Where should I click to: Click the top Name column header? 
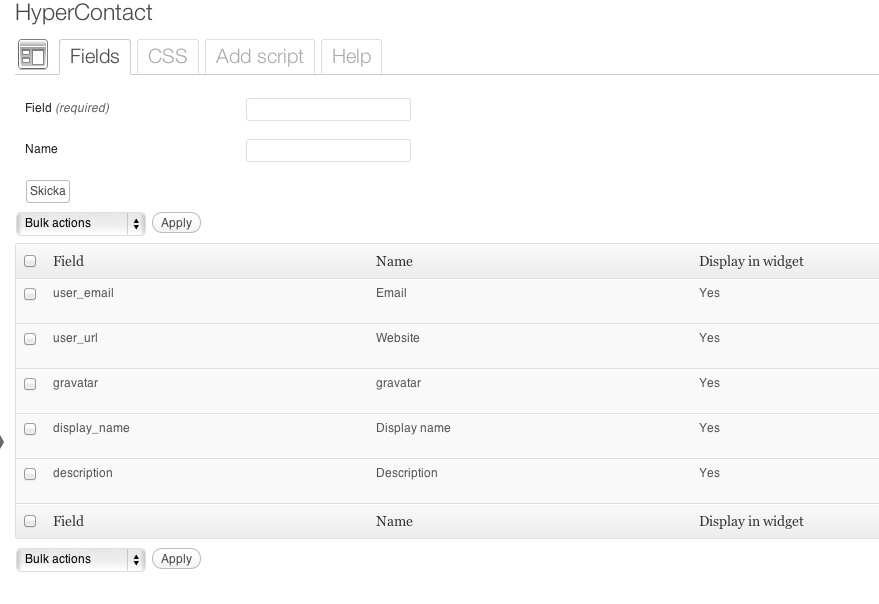(394, 261)
